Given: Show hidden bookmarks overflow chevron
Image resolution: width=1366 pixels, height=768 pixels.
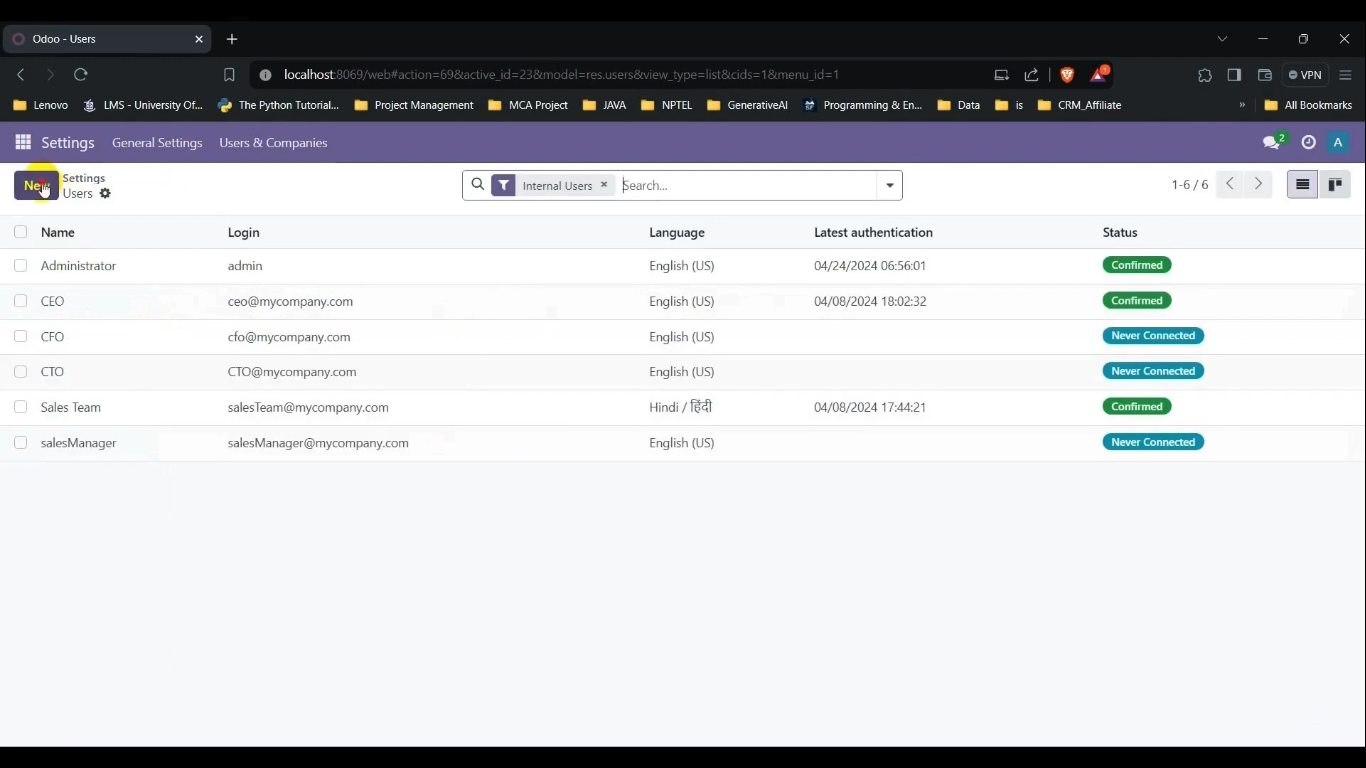Looking at the screenshot, I should (x=1242, y=105).
